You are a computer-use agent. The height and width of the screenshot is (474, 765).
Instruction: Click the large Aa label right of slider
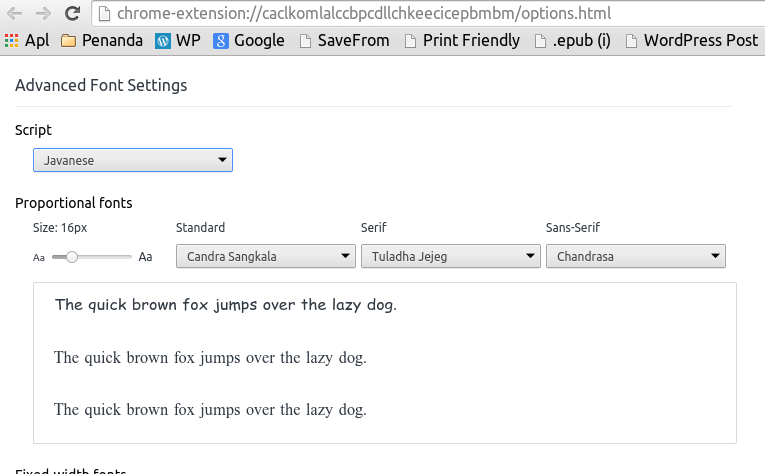145,257
